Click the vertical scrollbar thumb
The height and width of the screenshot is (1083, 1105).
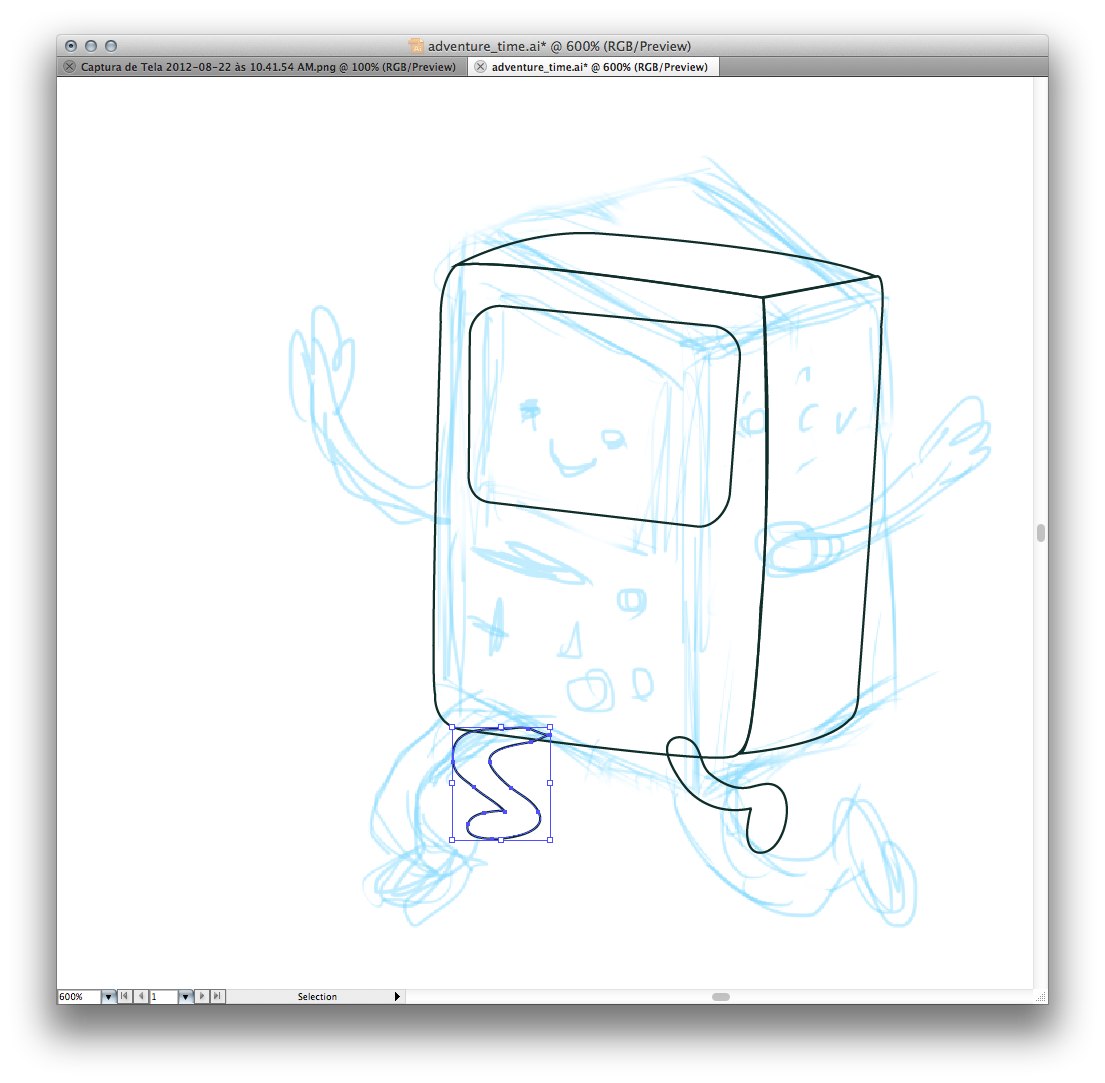[x=1041, y=532]
